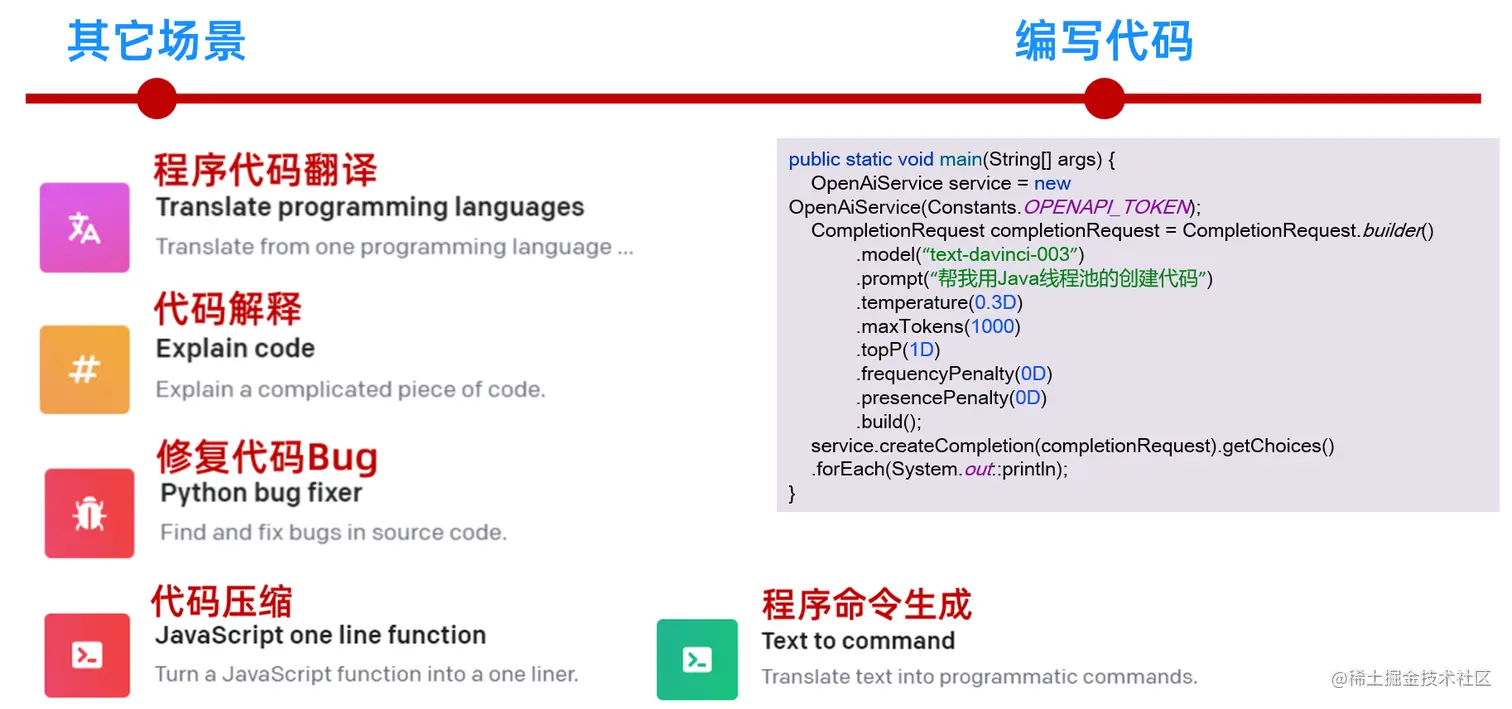Viewport: 1512px width, 709px height.
Task: Click 'Translate text into programmatic commands.' text
Action: 979,677
